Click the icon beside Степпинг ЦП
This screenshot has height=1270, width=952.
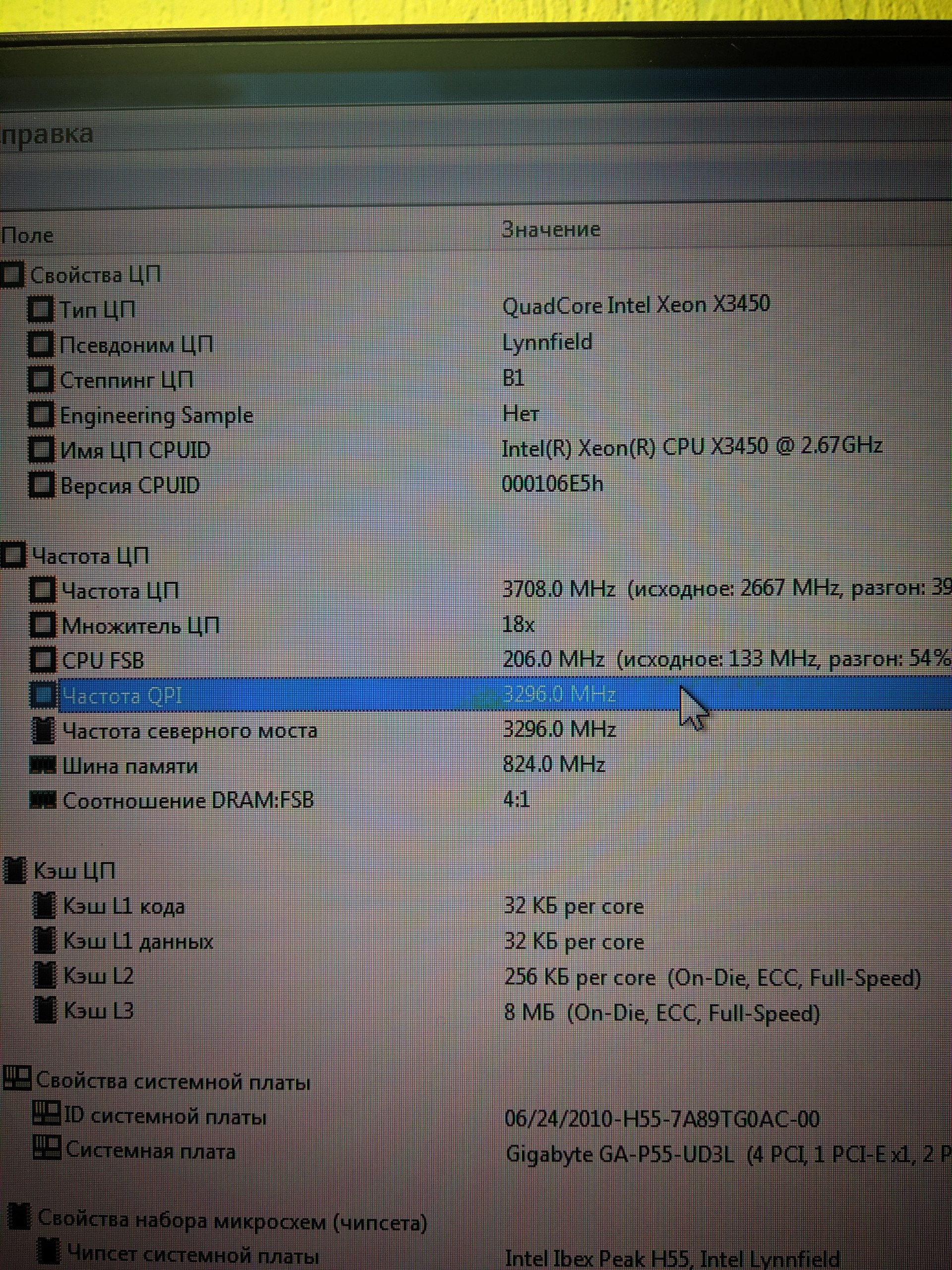pos(41,380)
